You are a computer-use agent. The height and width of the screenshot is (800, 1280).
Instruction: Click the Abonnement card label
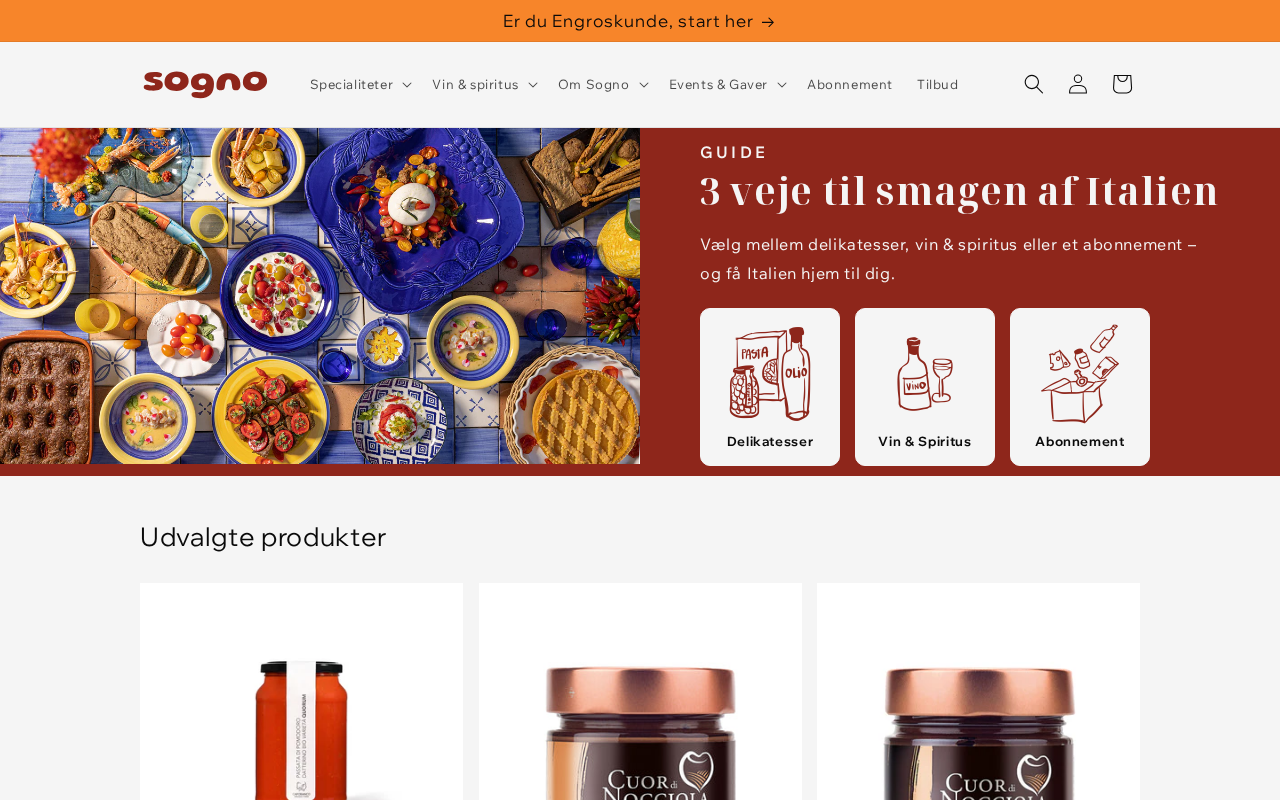(x=1080, y=441)
